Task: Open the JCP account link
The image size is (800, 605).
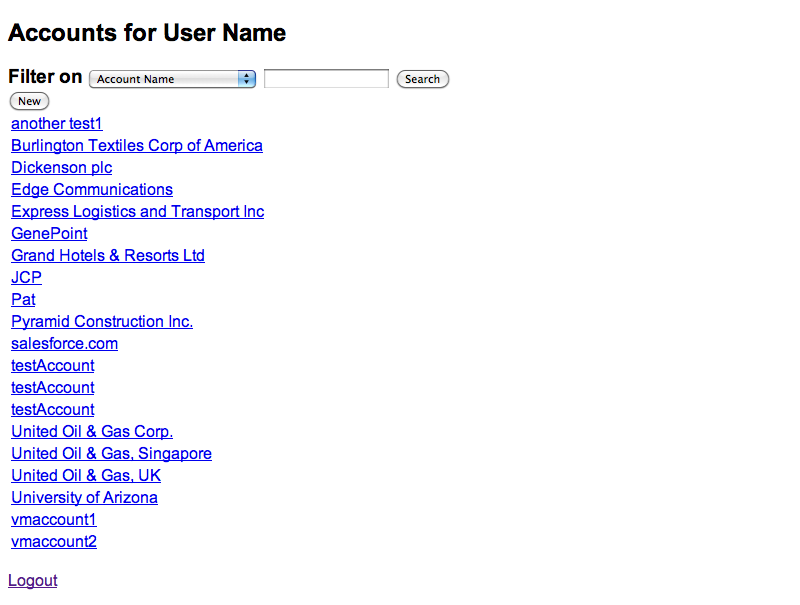Action: tap(27, 277)
